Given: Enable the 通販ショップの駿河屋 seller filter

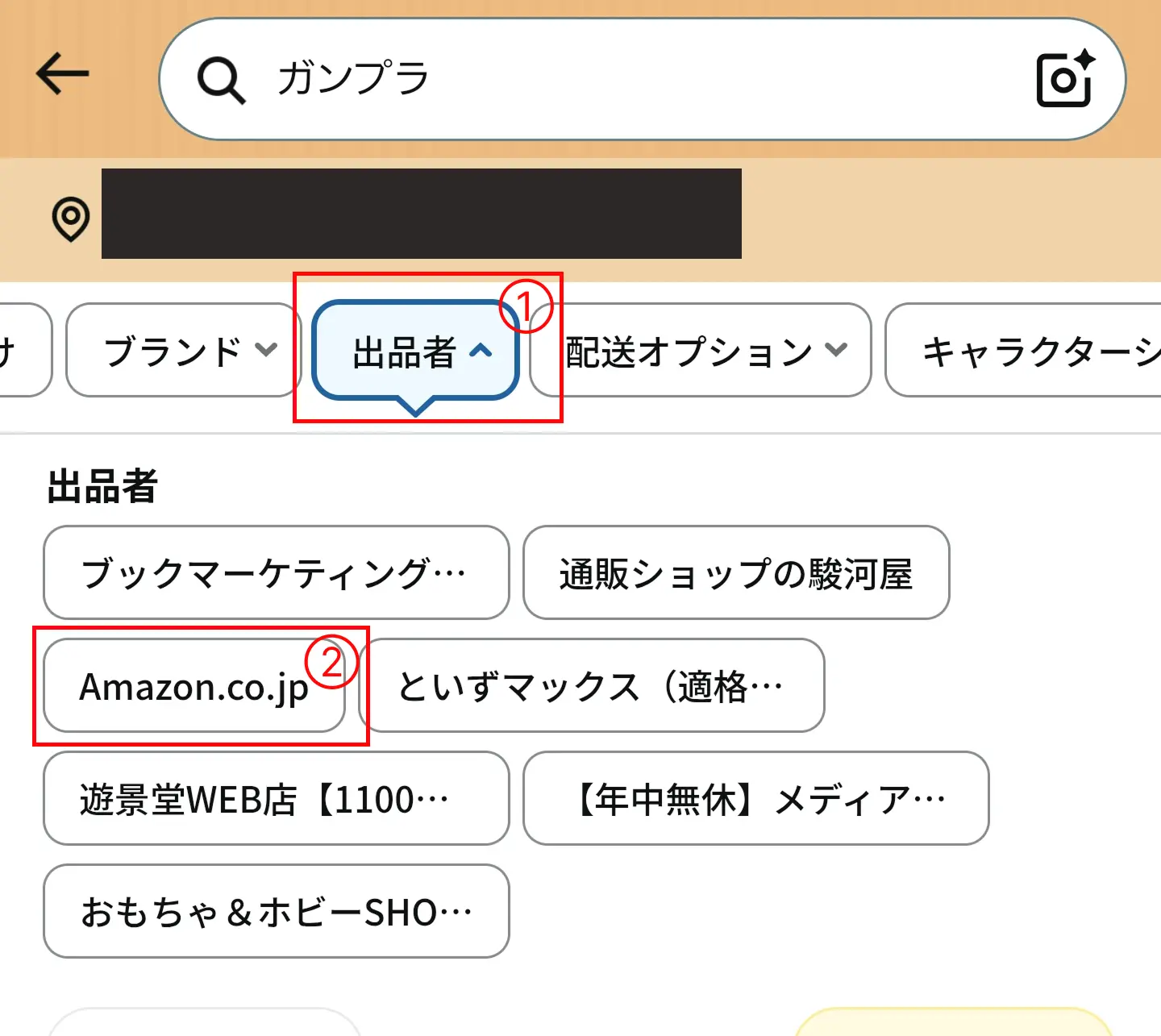Looking at the screenshot, I should pos(736,573).
